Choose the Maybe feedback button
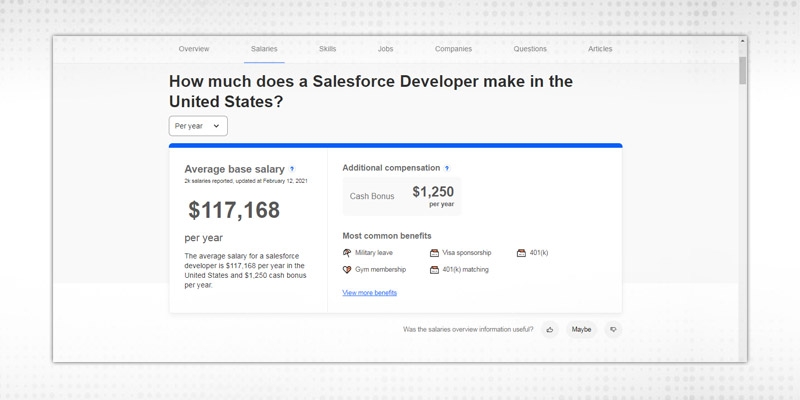This screenshot has width=800, height=400. tap(581, 330)
